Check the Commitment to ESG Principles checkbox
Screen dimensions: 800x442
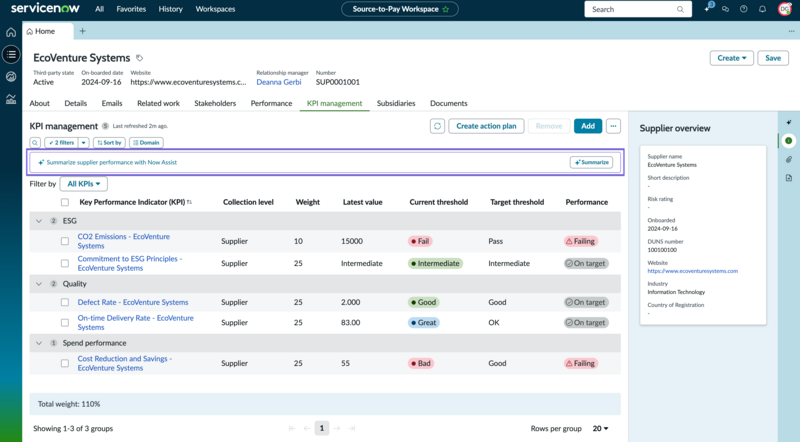65,263
